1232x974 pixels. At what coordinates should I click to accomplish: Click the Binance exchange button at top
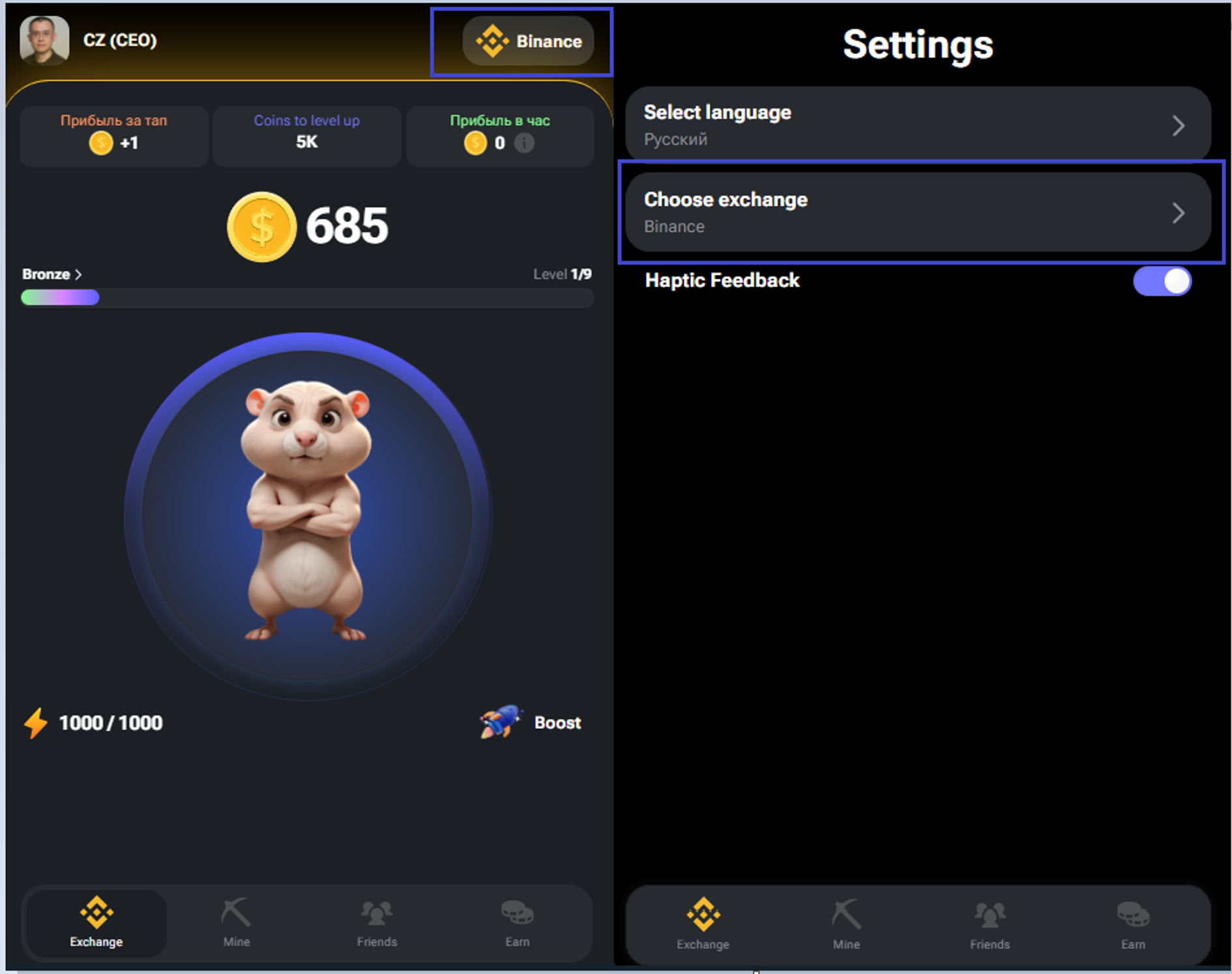[x=528, y=41]
